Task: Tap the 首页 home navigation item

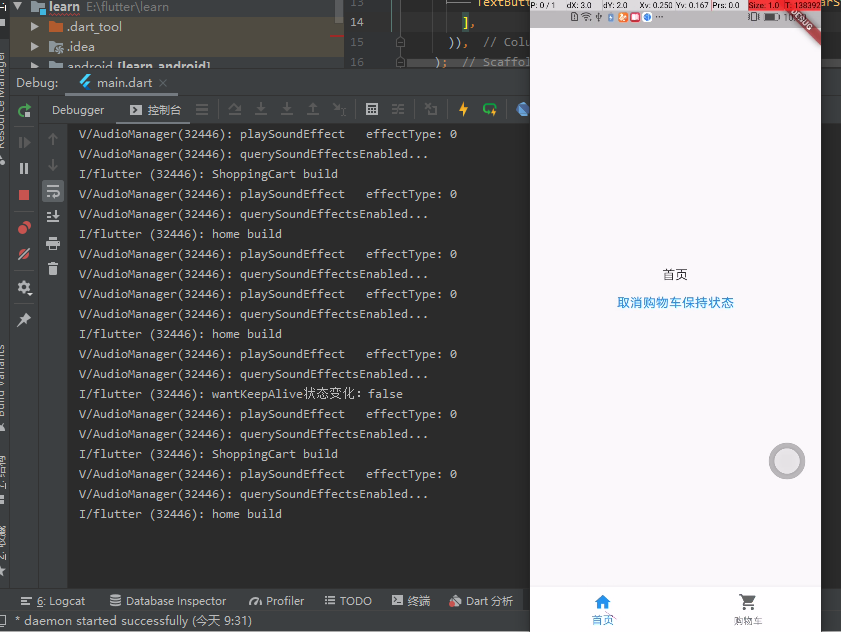Action: click(602, 610)
